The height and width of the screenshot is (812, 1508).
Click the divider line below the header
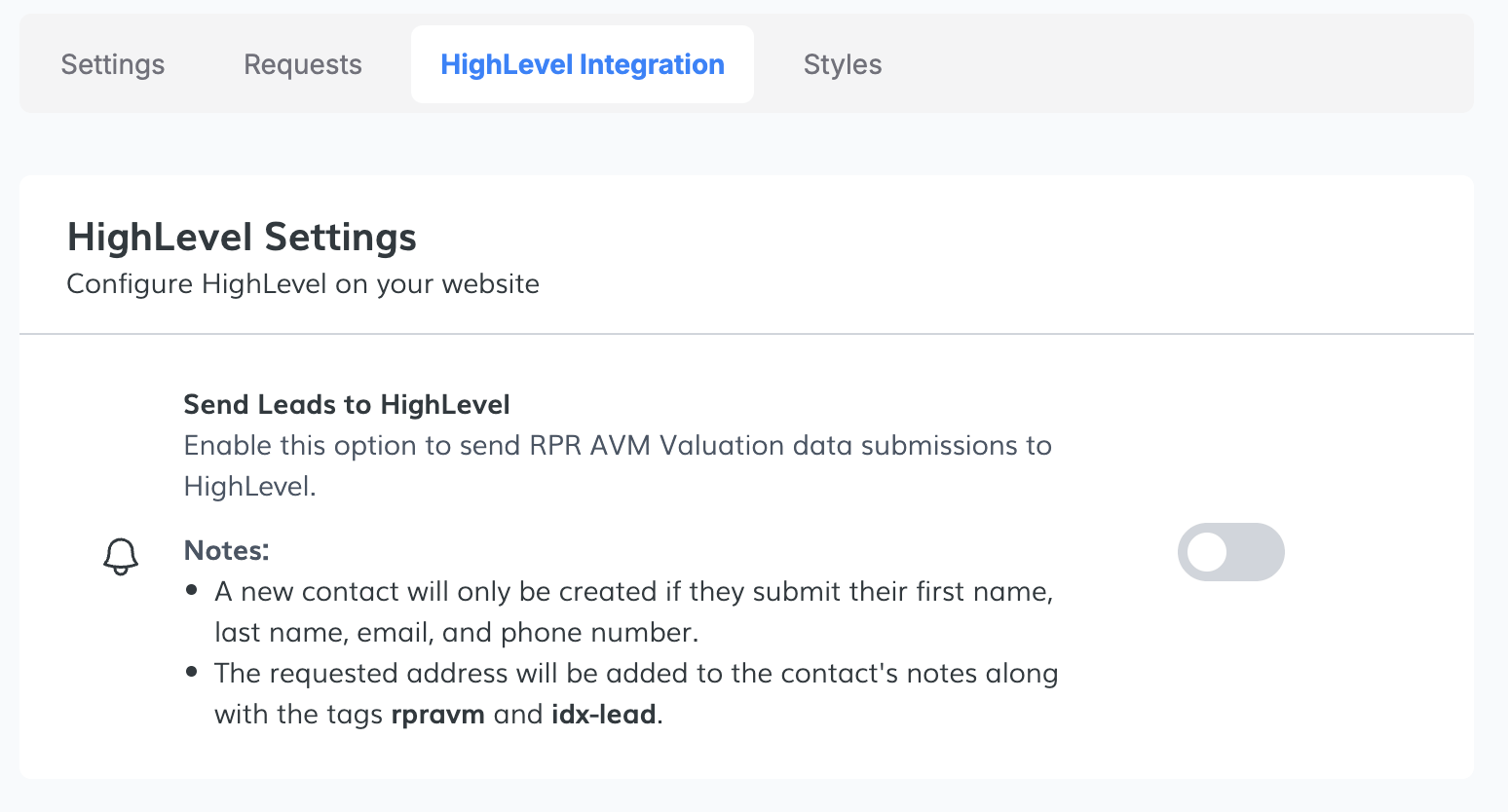pyautogui.click(x=746, y=334)
